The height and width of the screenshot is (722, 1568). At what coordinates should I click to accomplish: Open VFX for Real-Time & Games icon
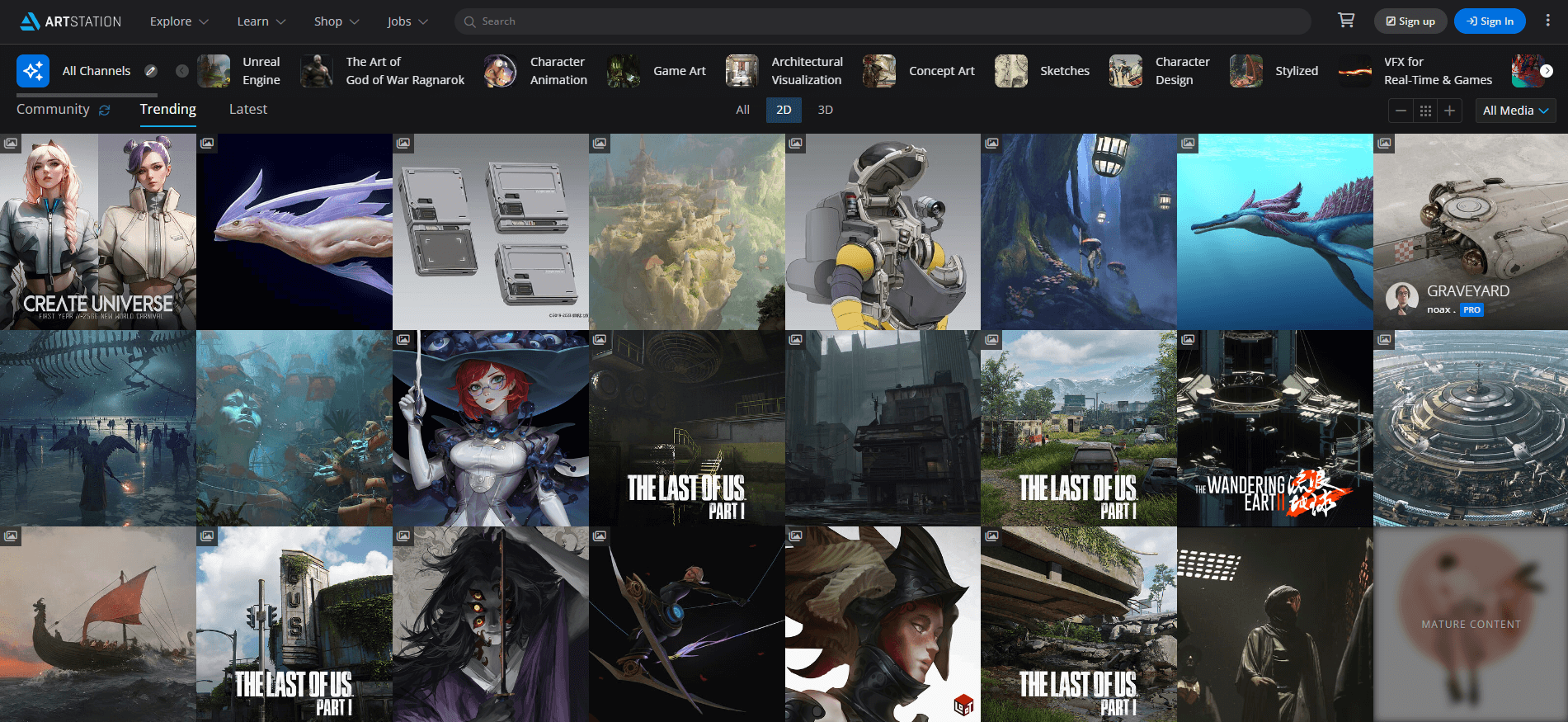(1354, 71)
